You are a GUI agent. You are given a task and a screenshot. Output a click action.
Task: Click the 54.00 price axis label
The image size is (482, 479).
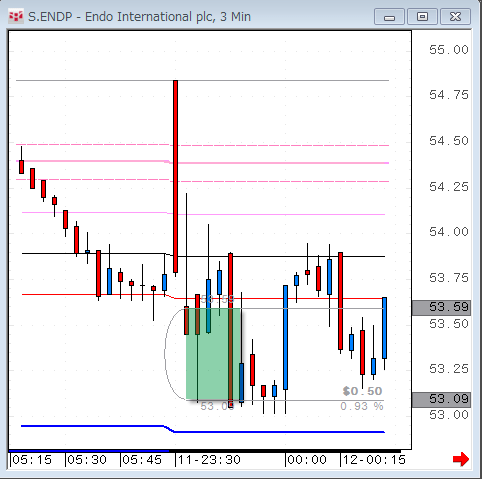(449, 232)
